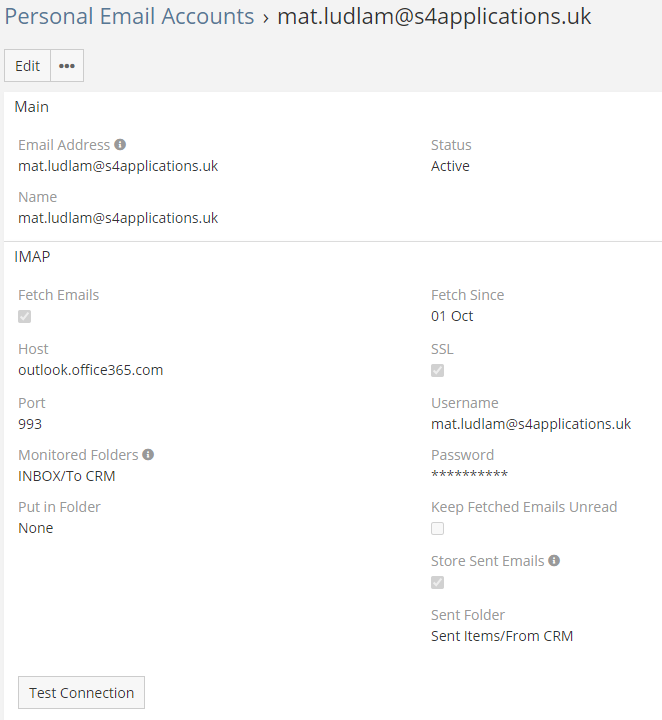This screenshot has height=720, width=662.
Task: Toggle the Fetch Emails checkbox
Action: pyautogui.click(x=25, y=317)
